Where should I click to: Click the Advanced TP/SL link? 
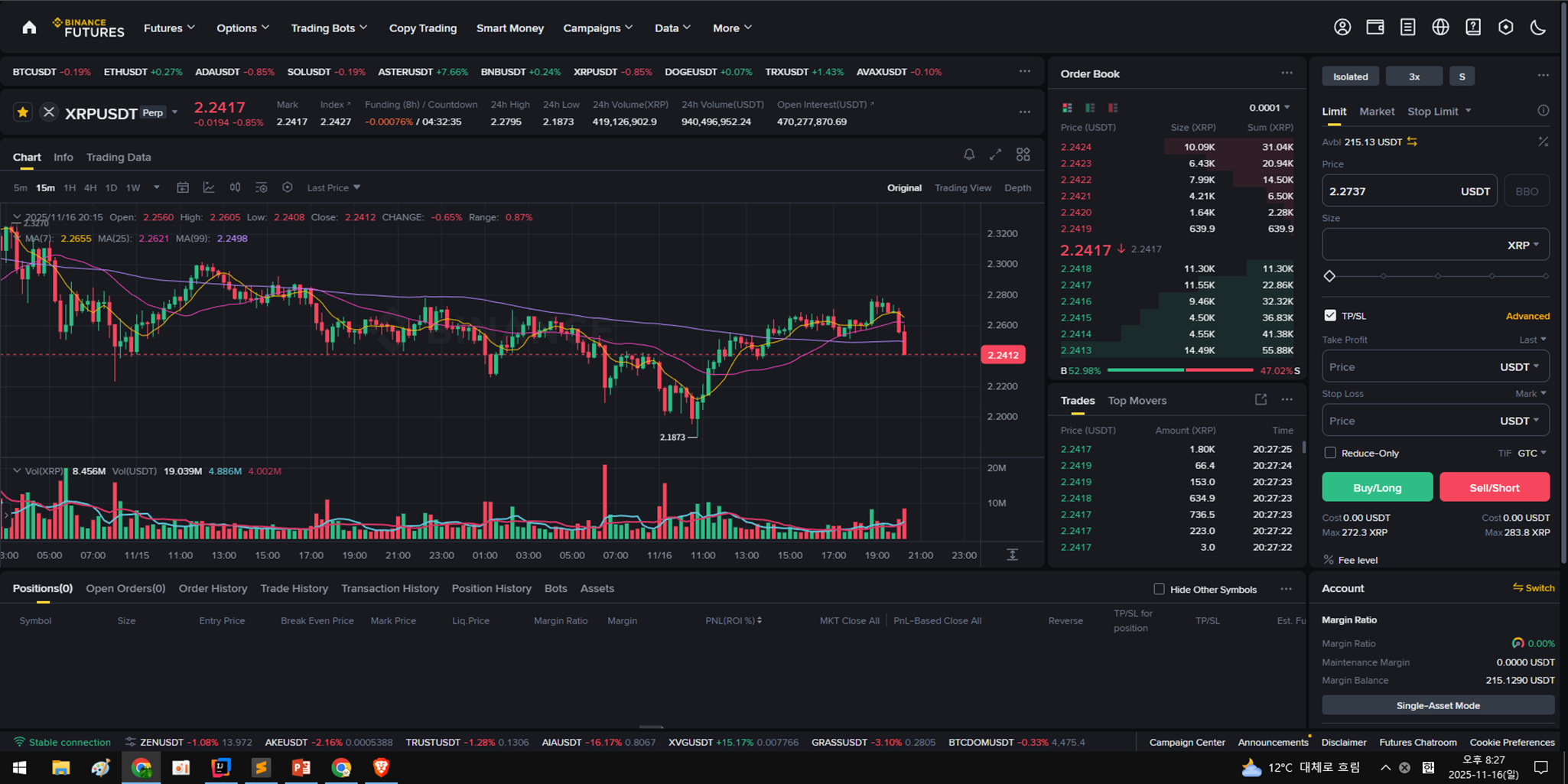pyautogui.click(x=1527, y=316)
